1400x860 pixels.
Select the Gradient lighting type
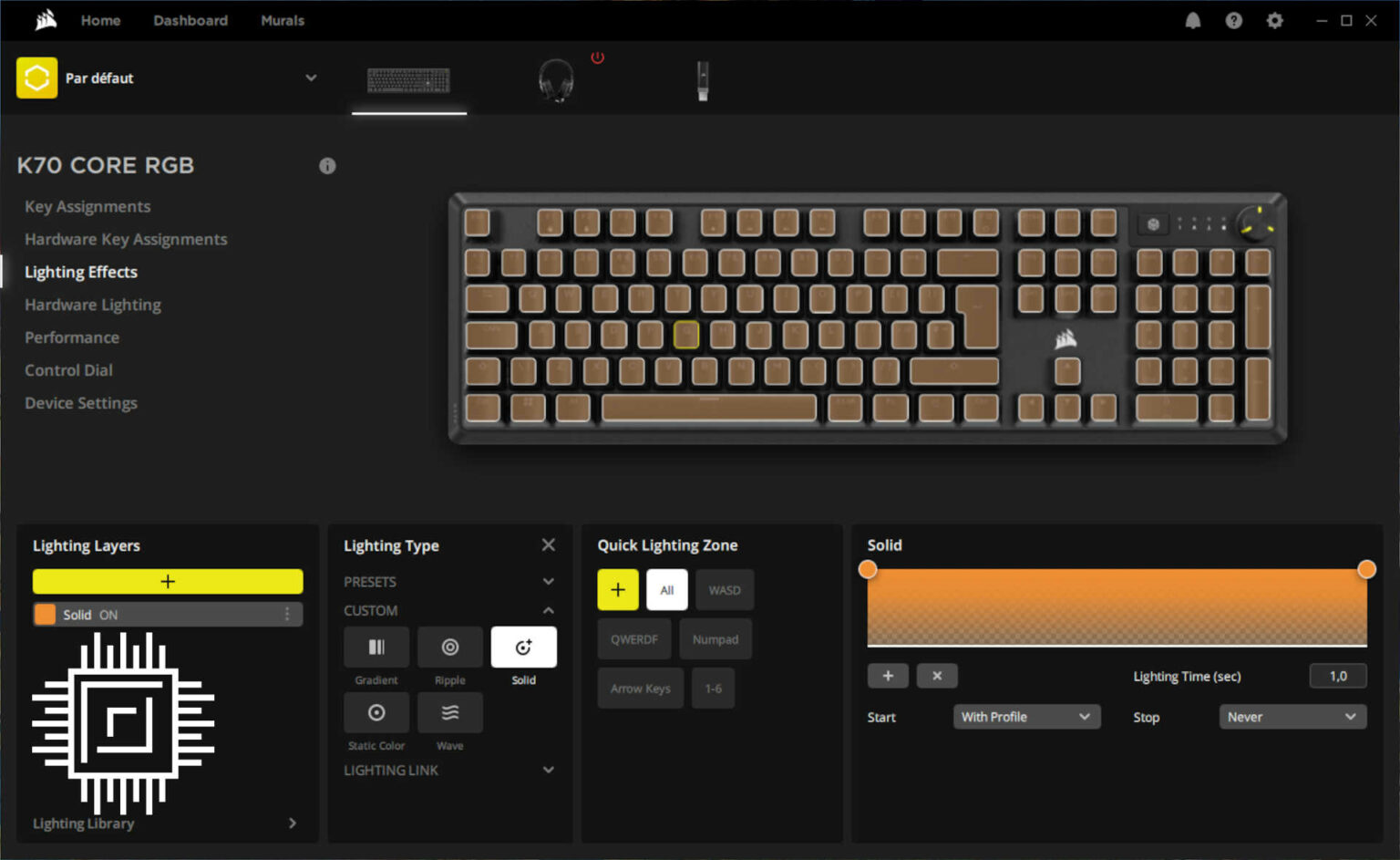tap(376, 648)
